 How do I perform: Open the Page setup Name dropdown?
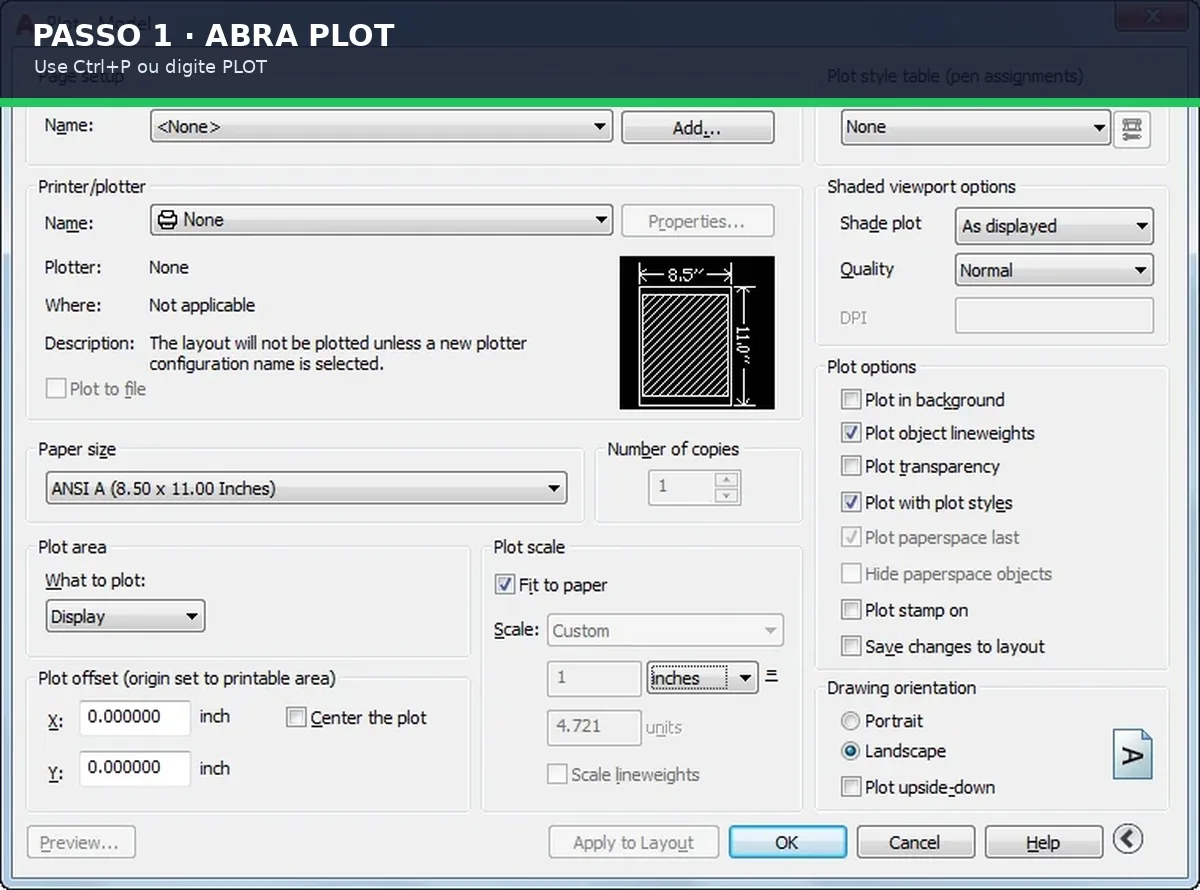tap(381, 127)
